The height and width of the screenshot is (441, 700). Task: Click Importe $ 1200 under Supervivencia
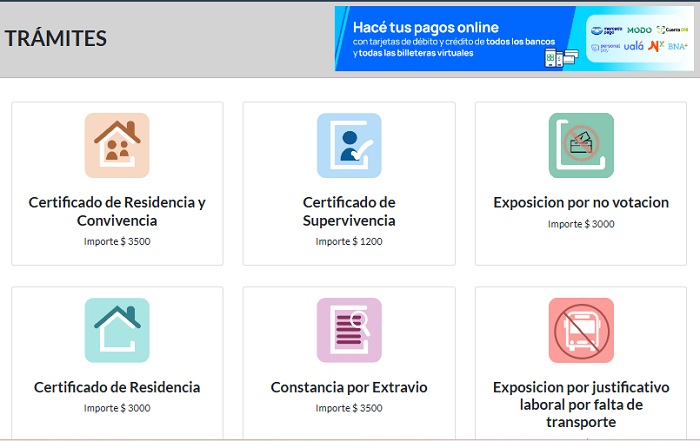(349, 241)
